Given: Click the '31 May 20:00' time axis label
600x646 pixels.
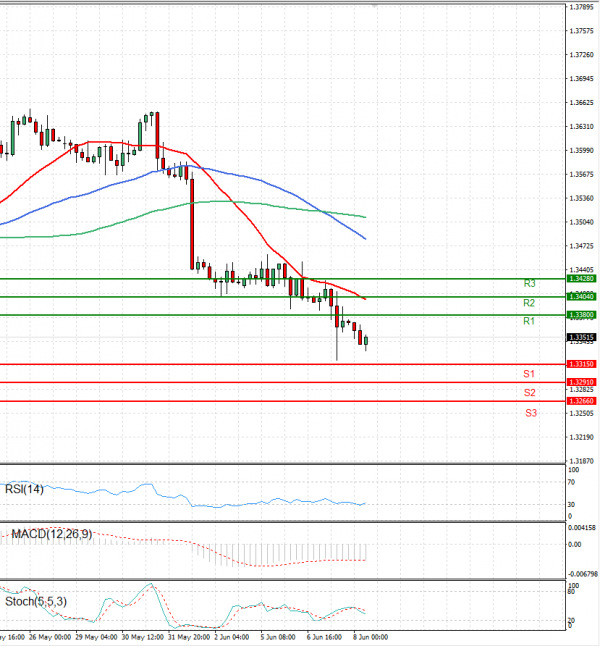Looking at the screenshot, I should pyautogui.click(x=189, y=636).
